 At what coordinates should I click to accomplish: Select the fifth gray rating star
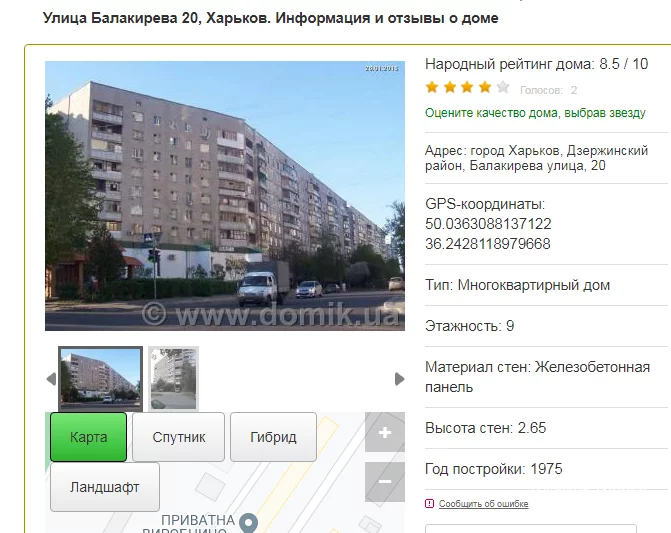pos(503,87)
